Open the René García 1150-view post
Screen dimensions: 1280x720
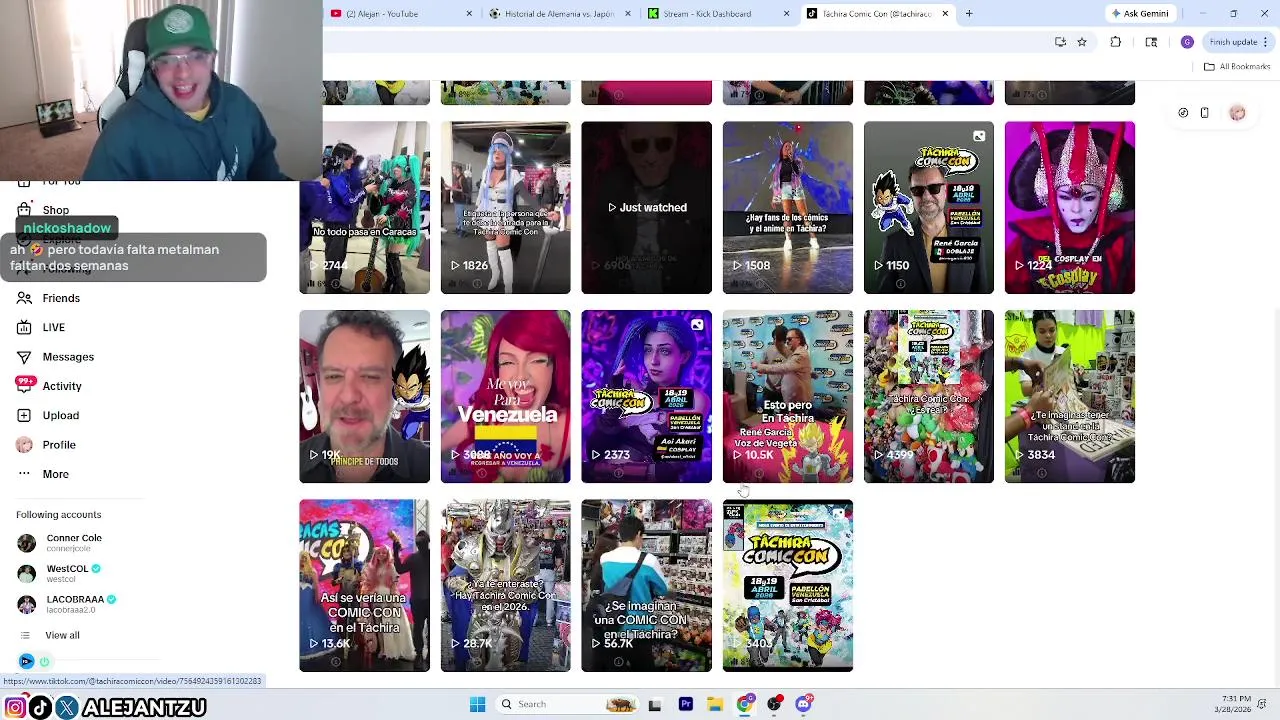click(x=929, y=208)
